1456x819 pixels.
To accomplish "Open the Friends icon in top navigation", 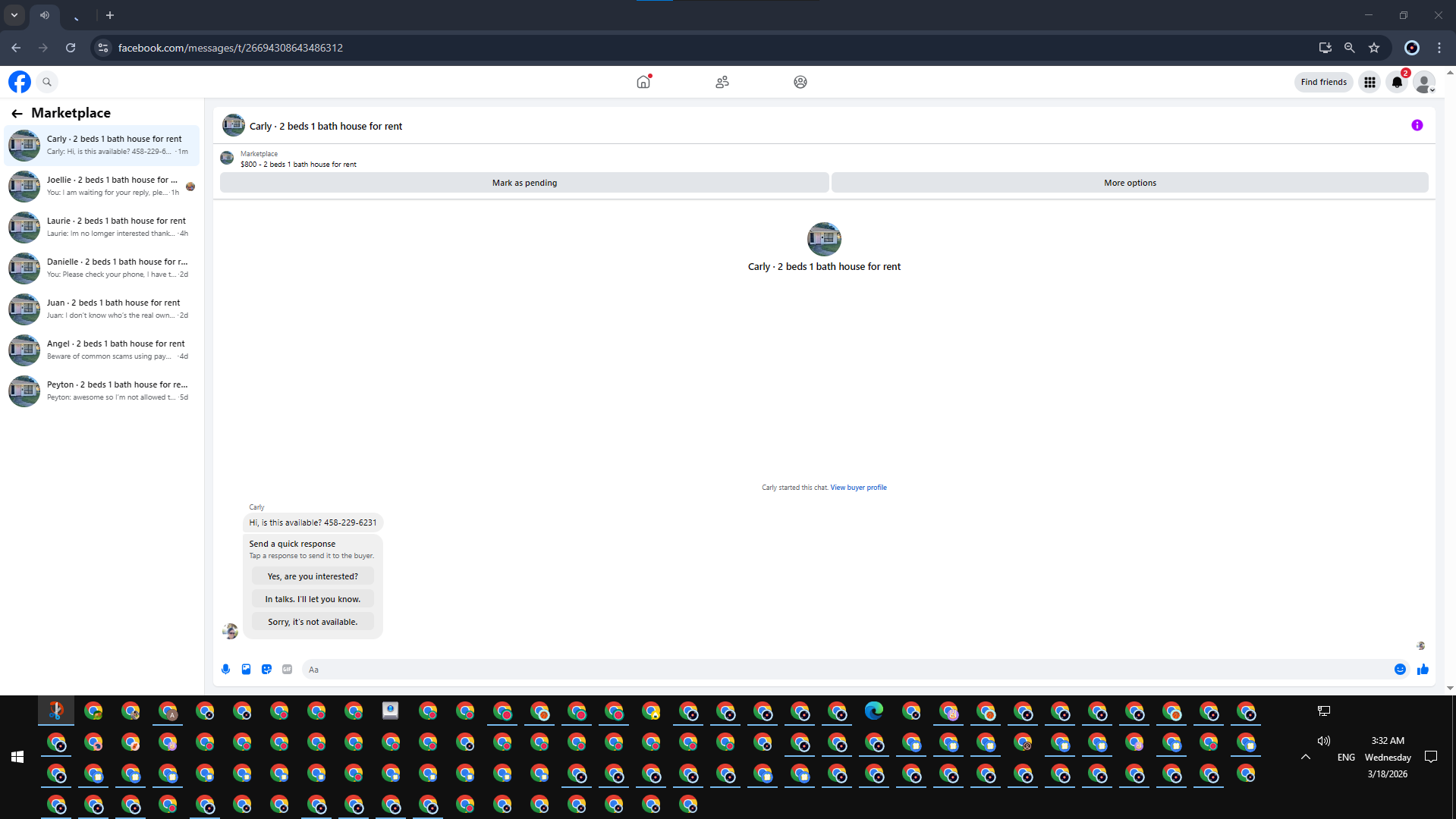I will click(x=722, y=82).
